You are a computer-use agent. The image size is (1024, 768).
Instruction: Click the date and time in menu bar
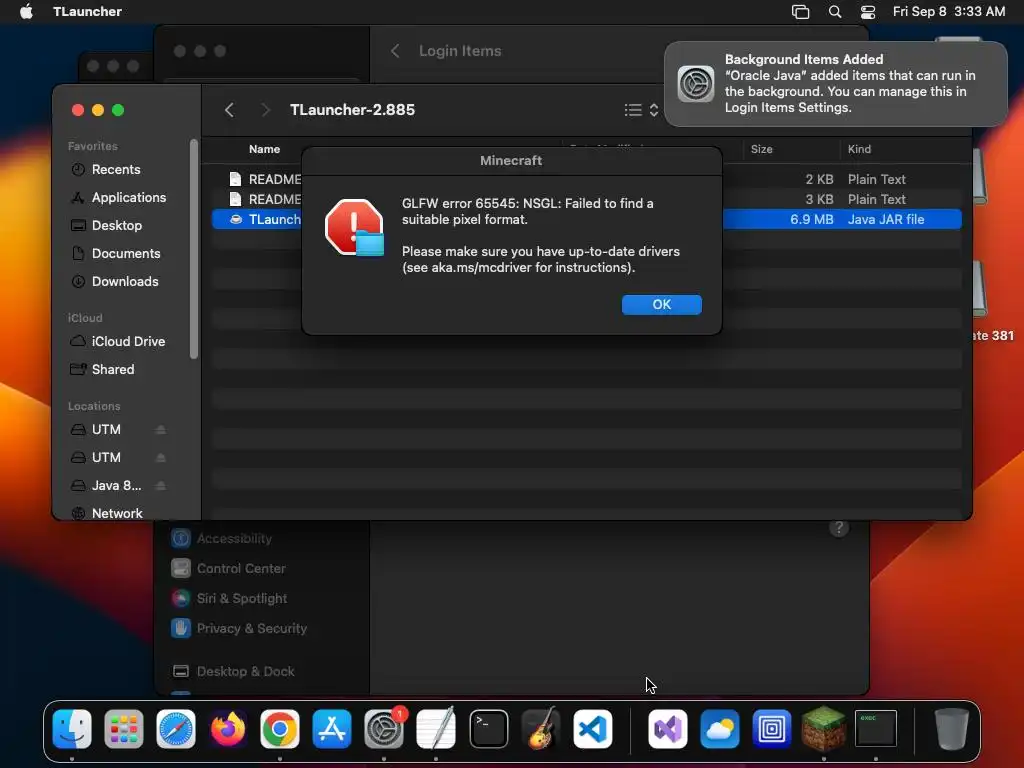click(x=949, y=11)
